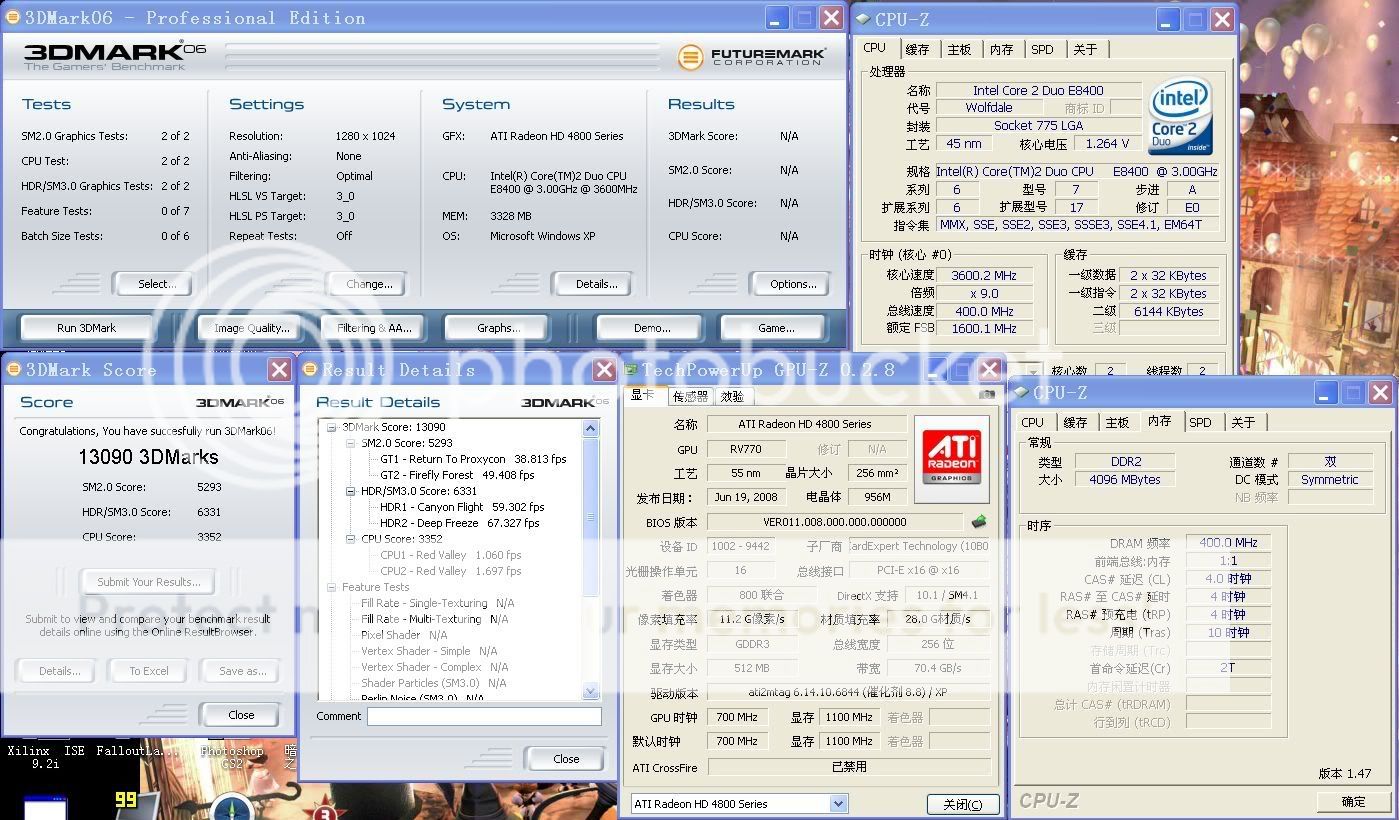Select the Photoshop CS2 desktop shortcut
The width and height of the screenshot is (1399, 820).
[231, 757]
